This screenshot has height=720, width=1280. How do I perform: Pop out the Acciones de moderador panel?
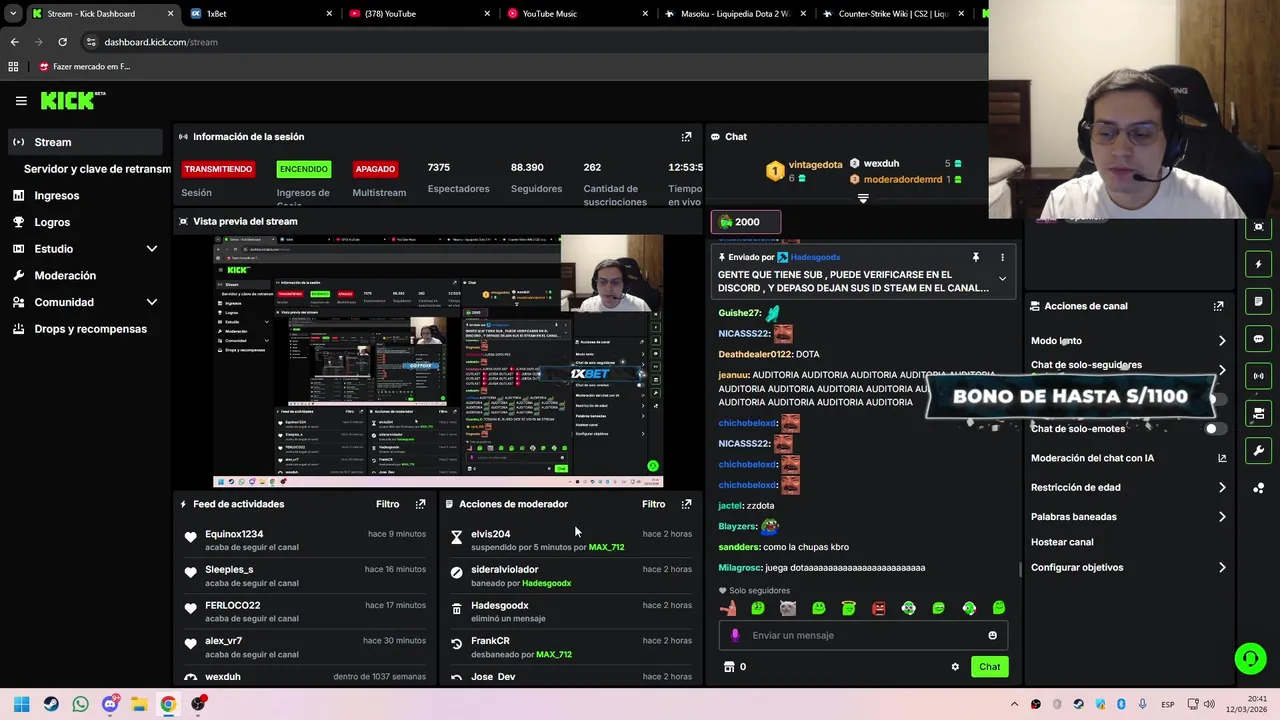coord(686,504)
